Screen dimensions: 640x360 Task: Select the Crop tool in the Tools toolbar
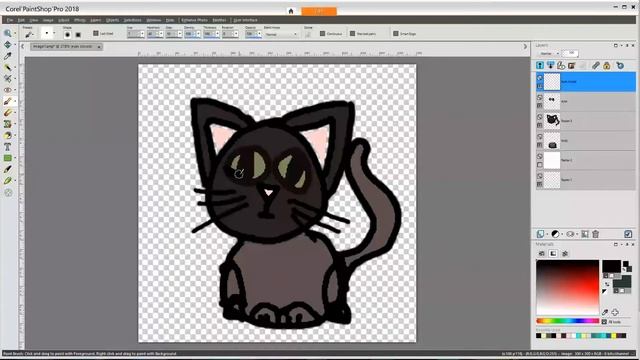click(x=7, y=78)
